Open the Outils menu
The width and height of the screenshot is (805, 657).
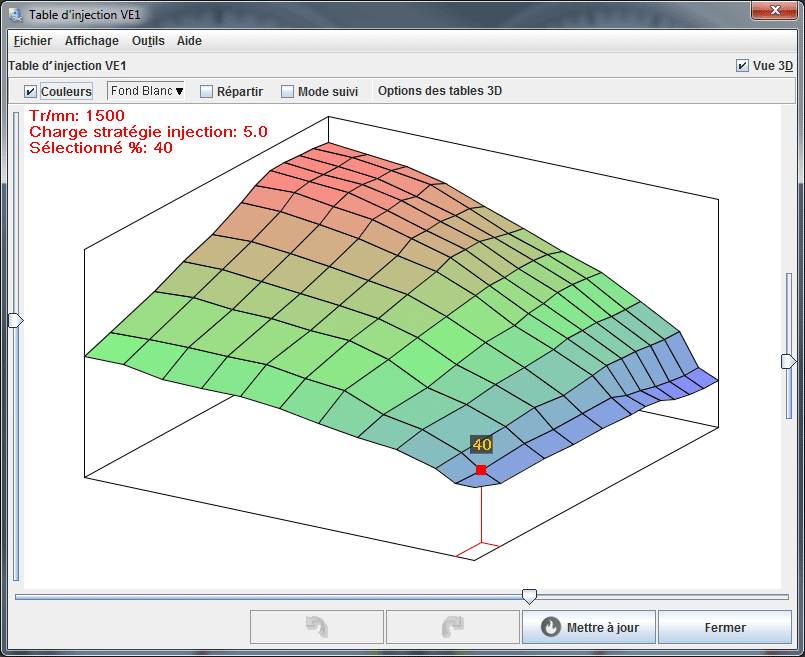coord(148,41)
